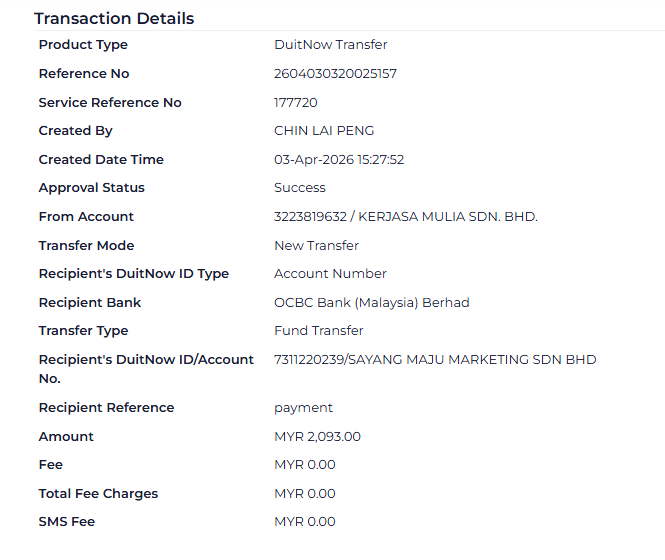Viewport: 665px width, 560px height.
Task: Click the amount MYR 2,093.00
Action: pyautogui.click(x=317, y=437)
